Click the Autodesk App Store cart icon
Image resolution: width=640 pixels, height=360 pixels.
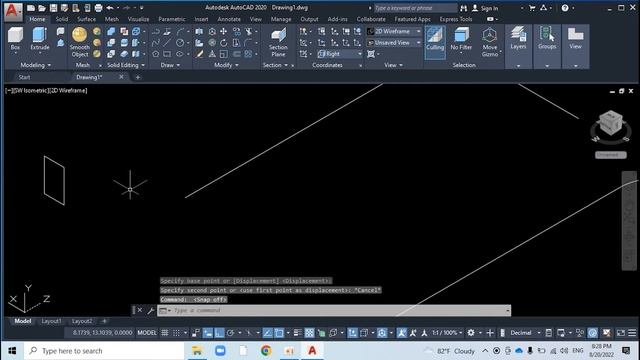[x=532, y=8]
